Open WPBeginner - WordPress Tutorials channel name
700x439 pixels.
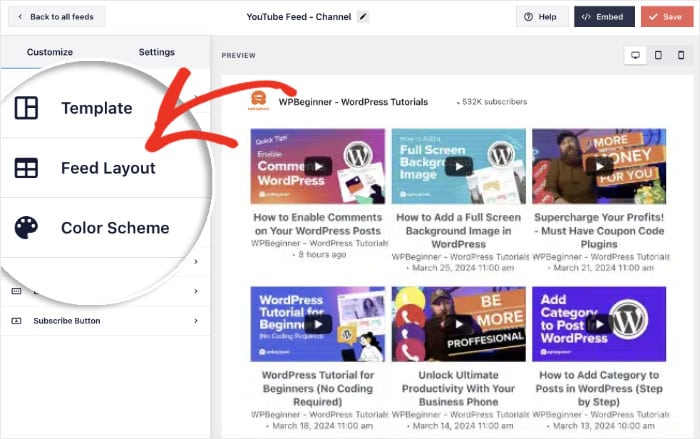[x=353, y=102]
